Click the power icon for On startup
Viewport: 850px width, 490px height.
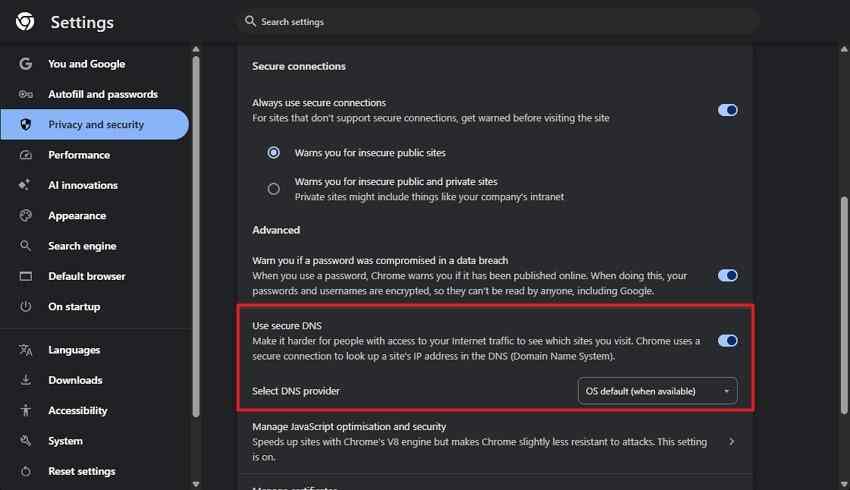coord(25,307)
